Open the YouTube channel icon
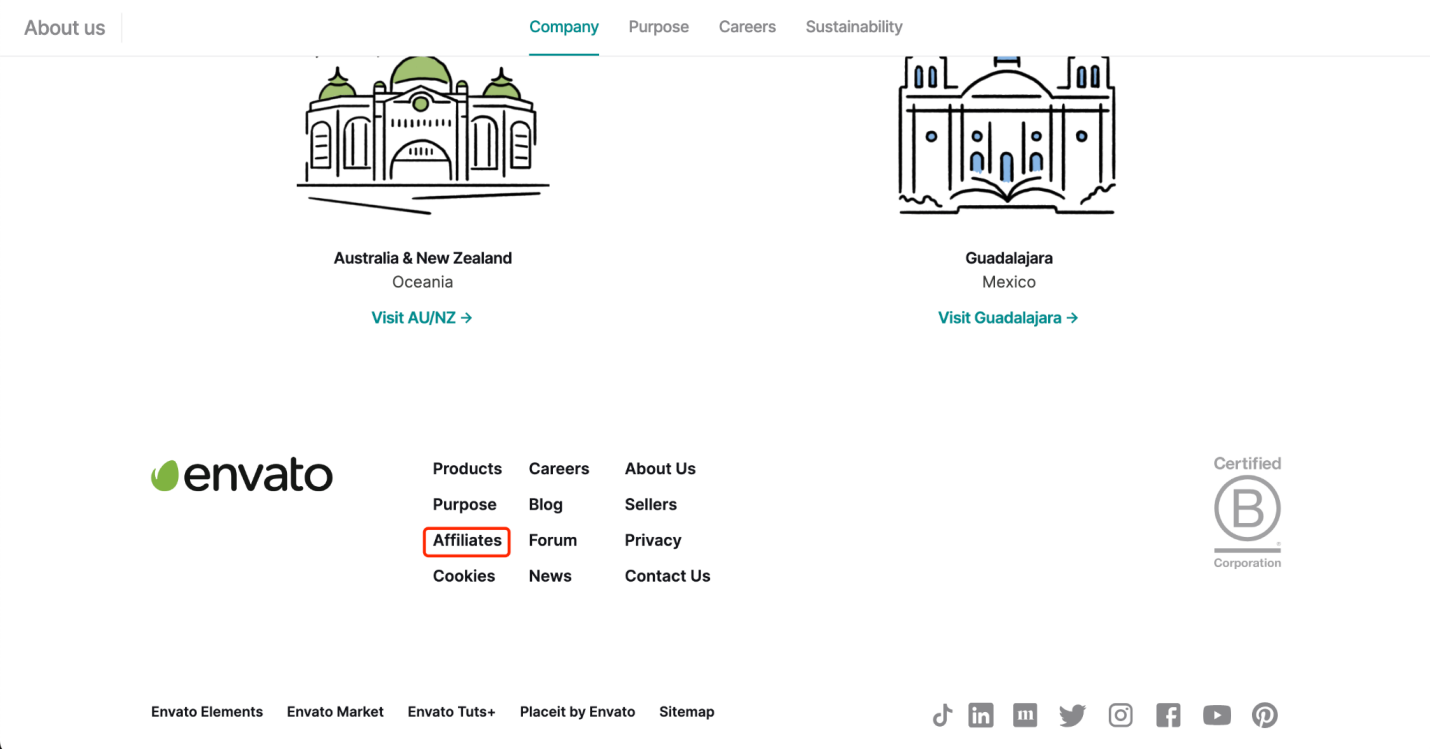This screenshot has height=749, width=1430. tap(1216, 715)
